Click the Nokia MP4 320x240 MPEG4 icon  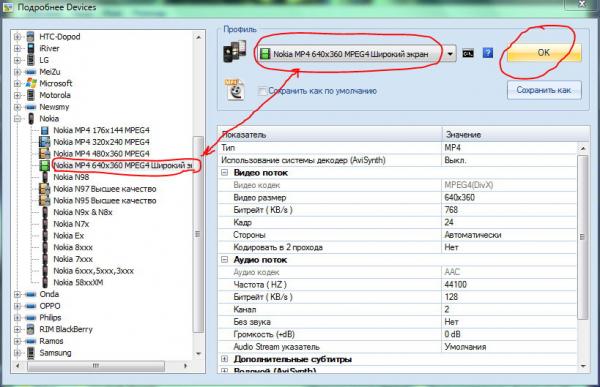45,142
